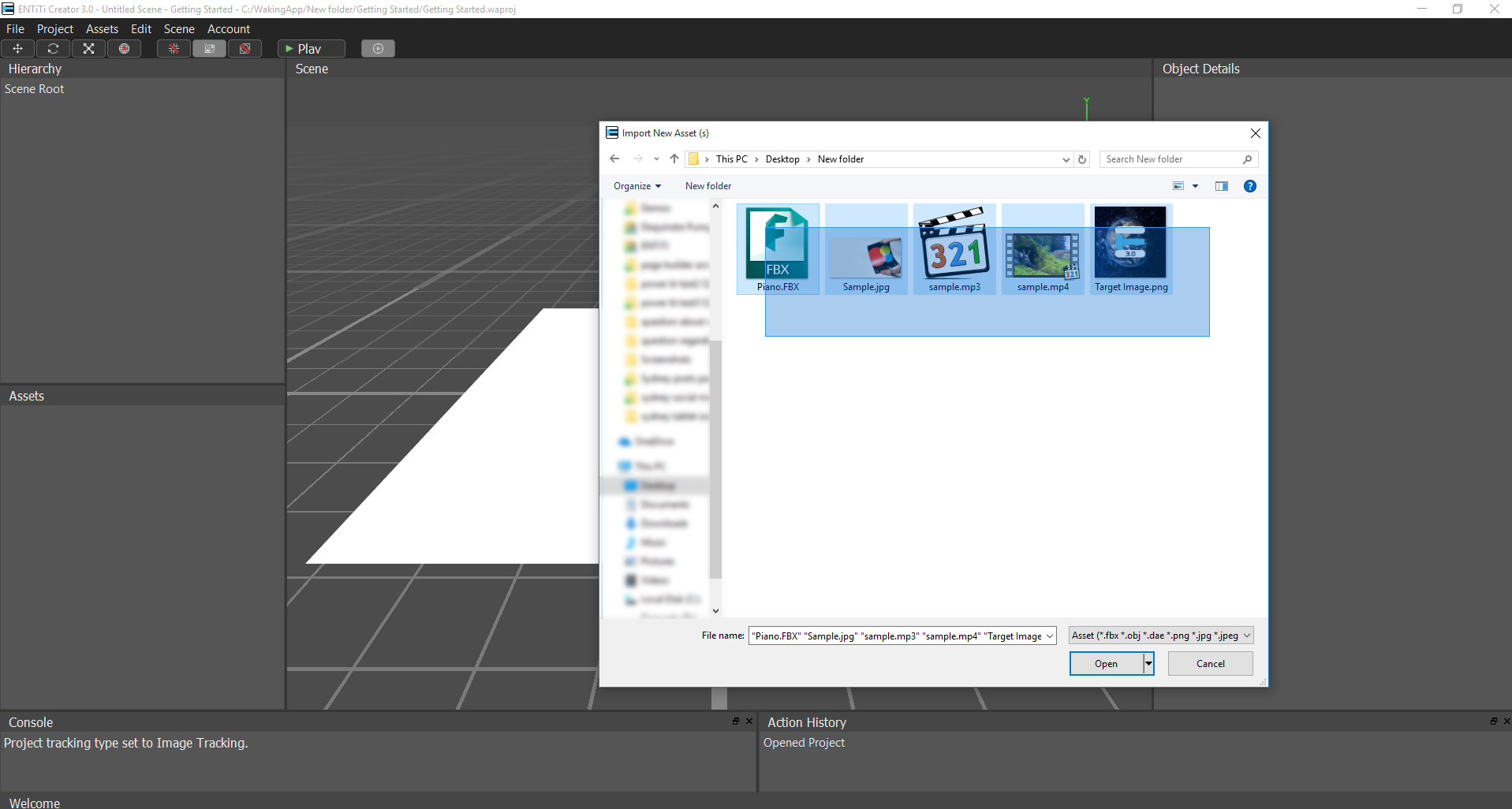Expand the address bar history dropdown
1512x809 pixels.
point(1066,159)
